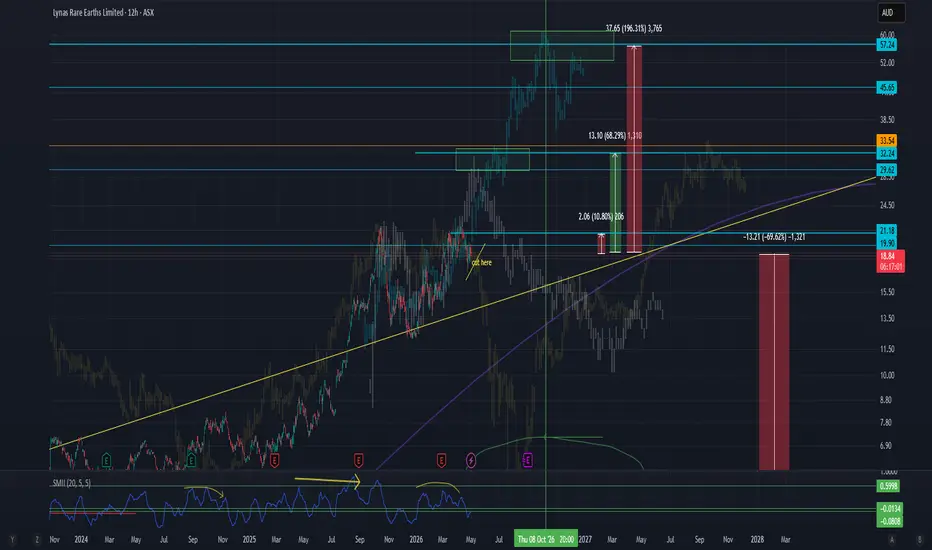
Task: Click the -0.0134 SMII value label
Action: [890, 508]
